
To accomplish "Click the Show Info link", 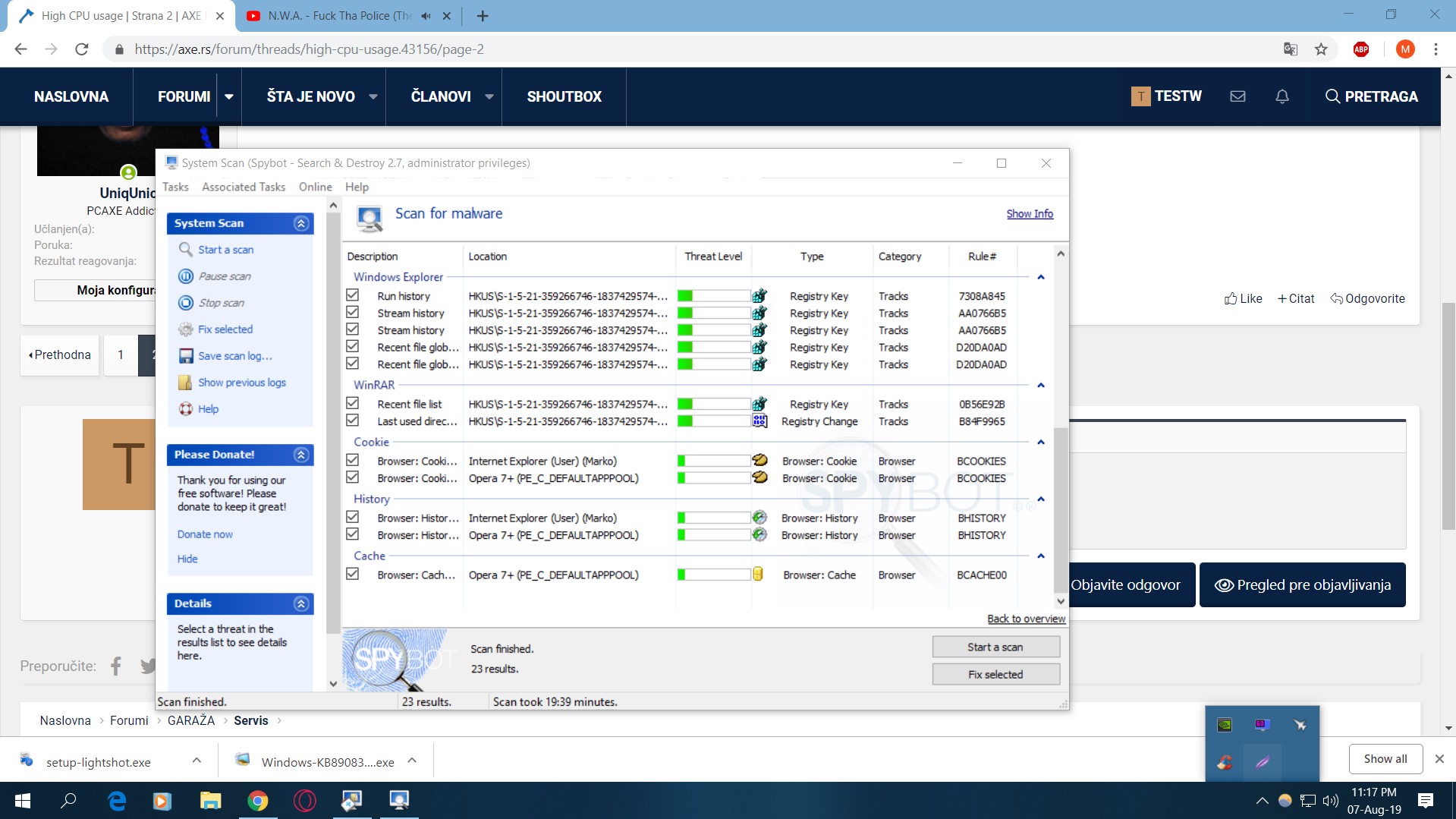I will (x=1030, y=214).
